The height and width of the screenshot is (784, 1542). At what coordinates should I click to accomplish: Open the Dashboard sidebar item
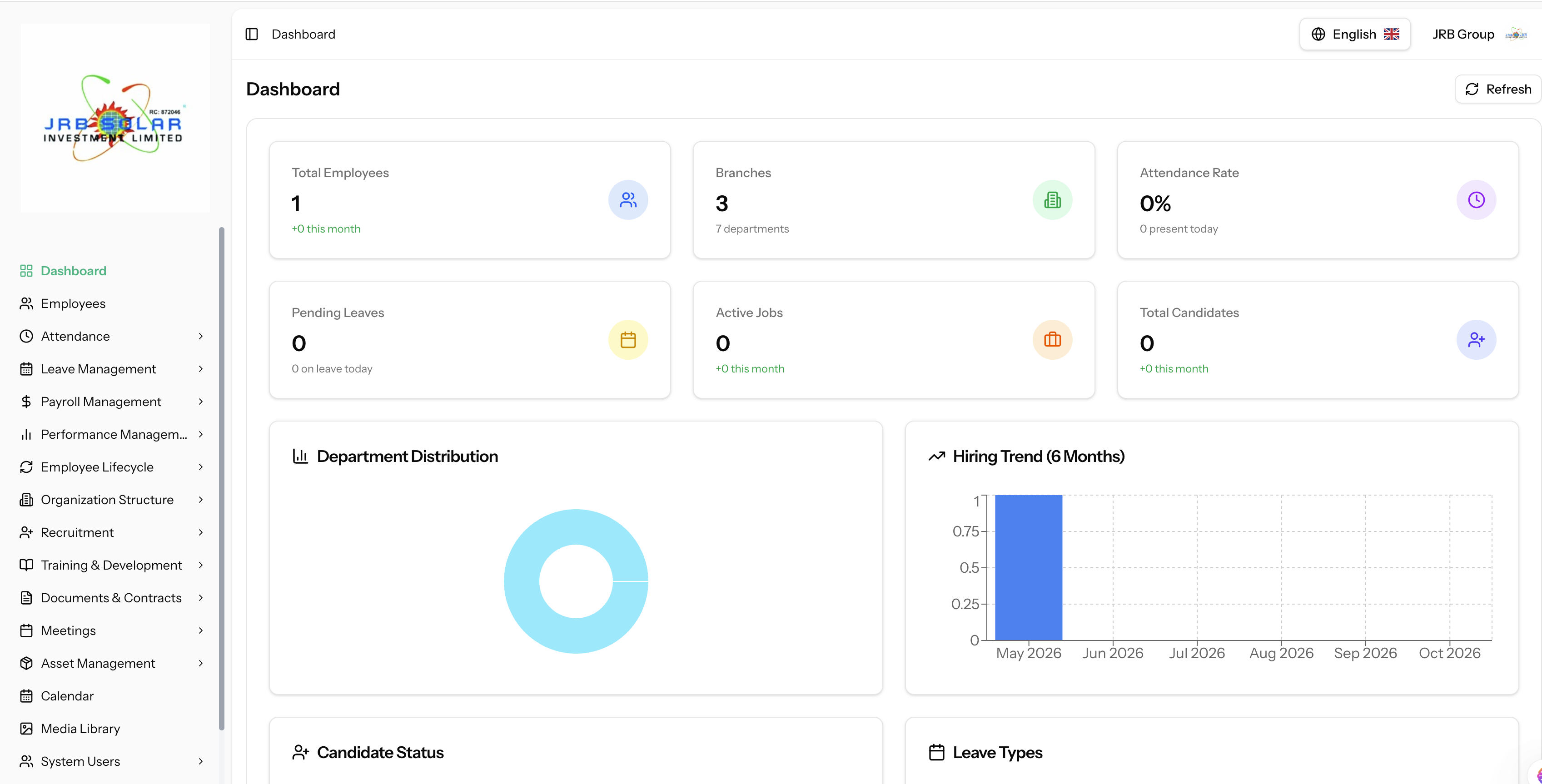(113, 271)
